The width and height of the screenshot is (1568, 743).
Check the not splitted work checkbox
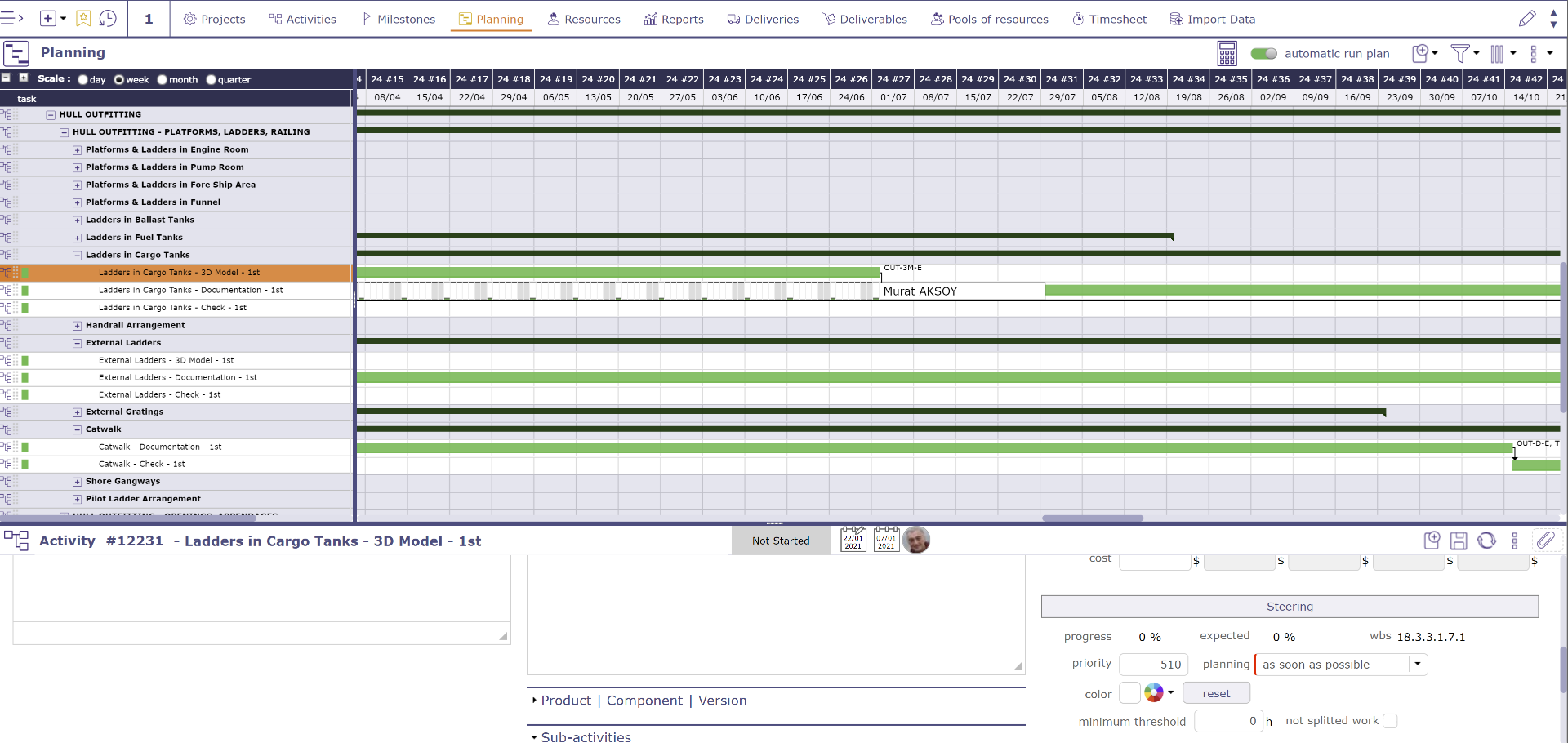click(x=1390, y=721)
